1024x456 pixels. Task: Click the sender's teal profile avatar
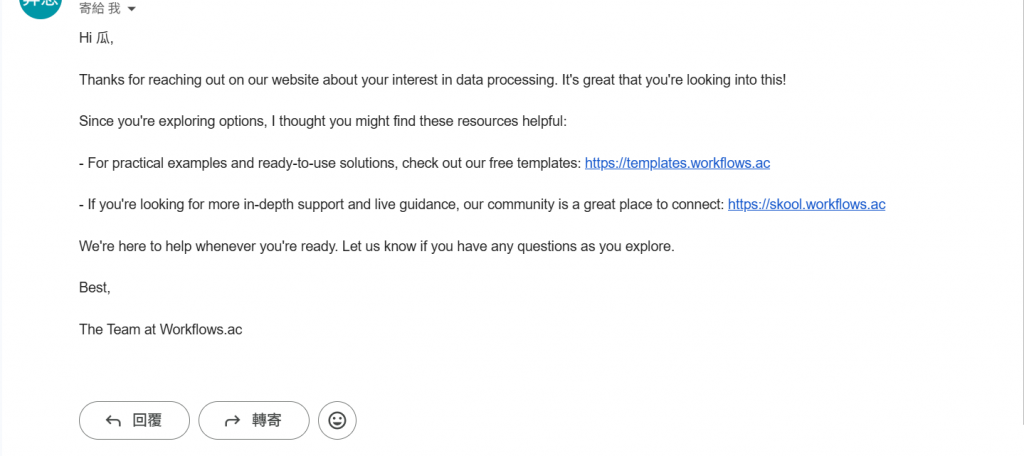point(41,7)
